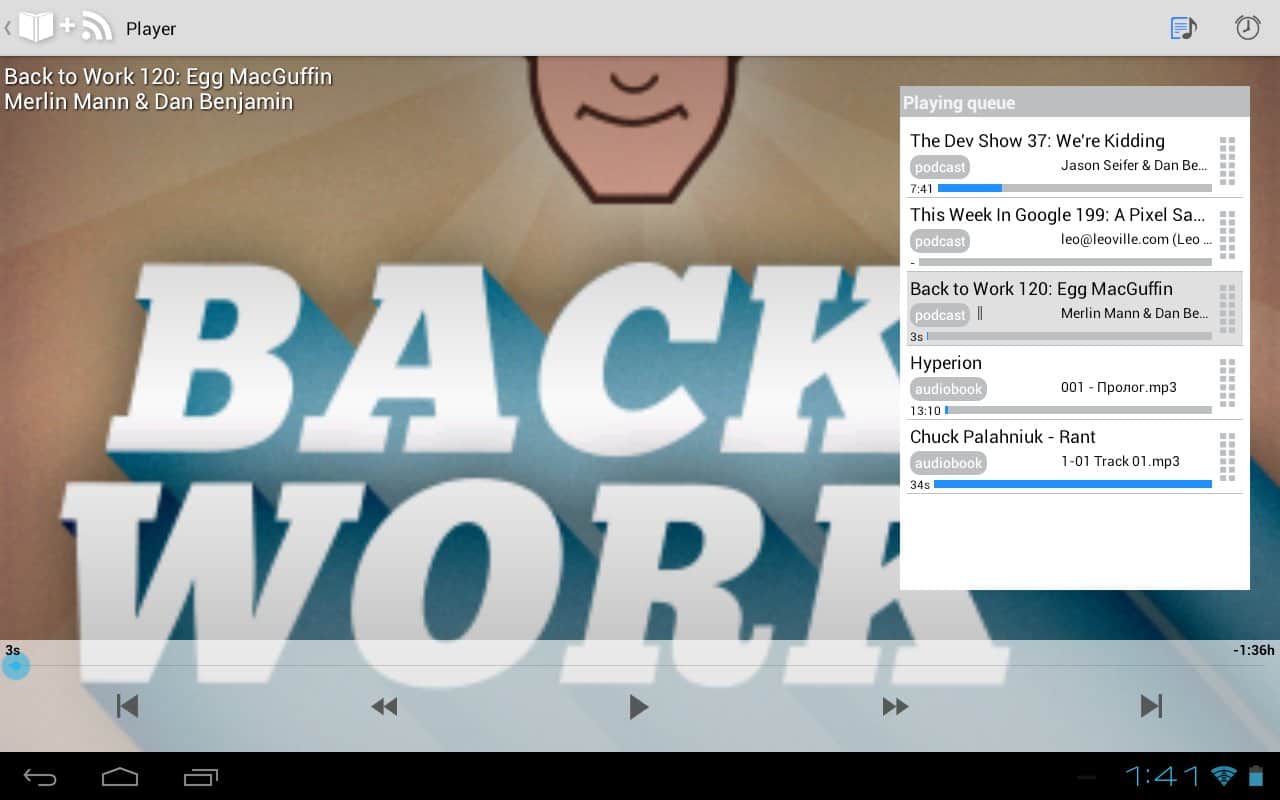
Task: Select The Dev Show 37 queue item
Action: coord(1060,160)
